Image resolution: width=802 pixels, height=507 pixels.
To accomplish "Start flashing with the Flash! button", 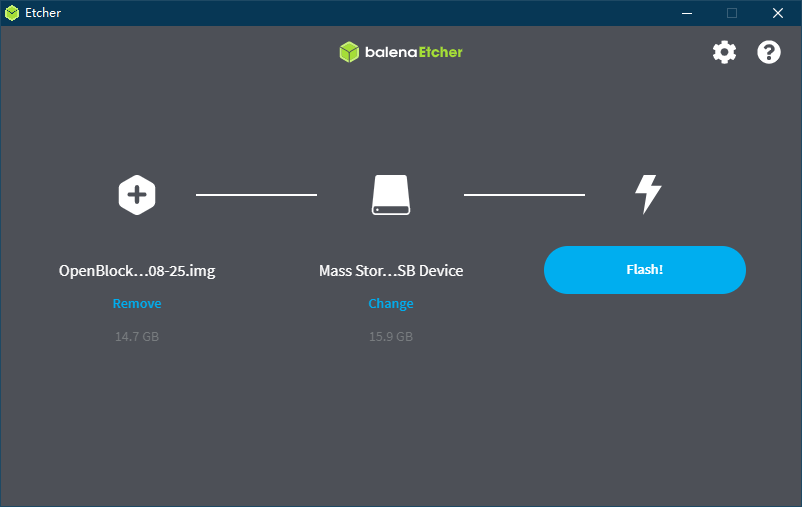I will point(644,270).
